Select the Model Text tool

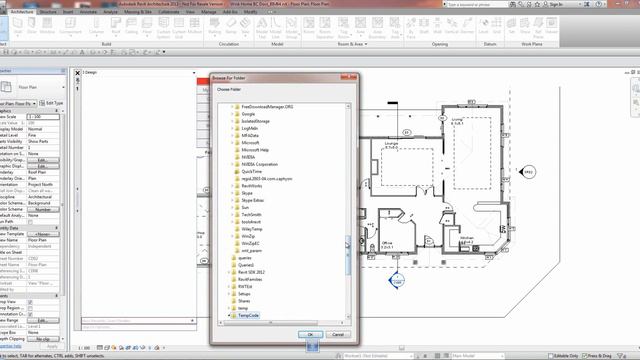click(x=262, y=28)
